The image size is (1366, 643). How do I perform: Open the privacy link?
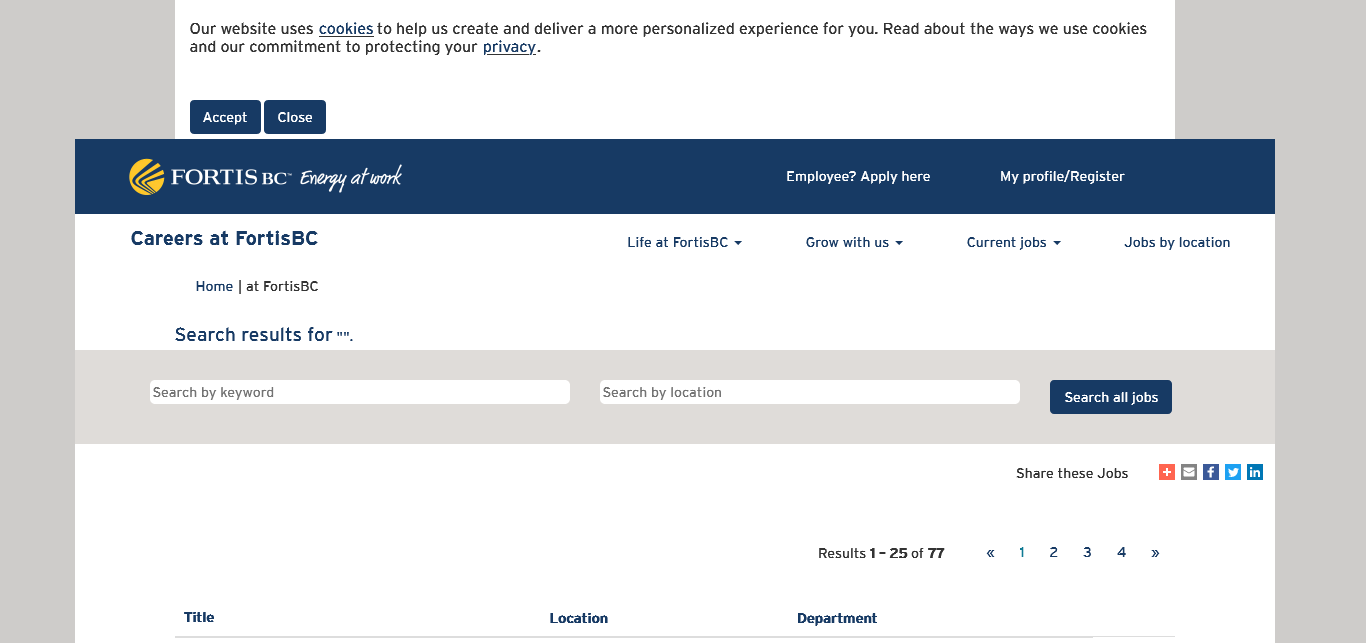tap(509, 47)
